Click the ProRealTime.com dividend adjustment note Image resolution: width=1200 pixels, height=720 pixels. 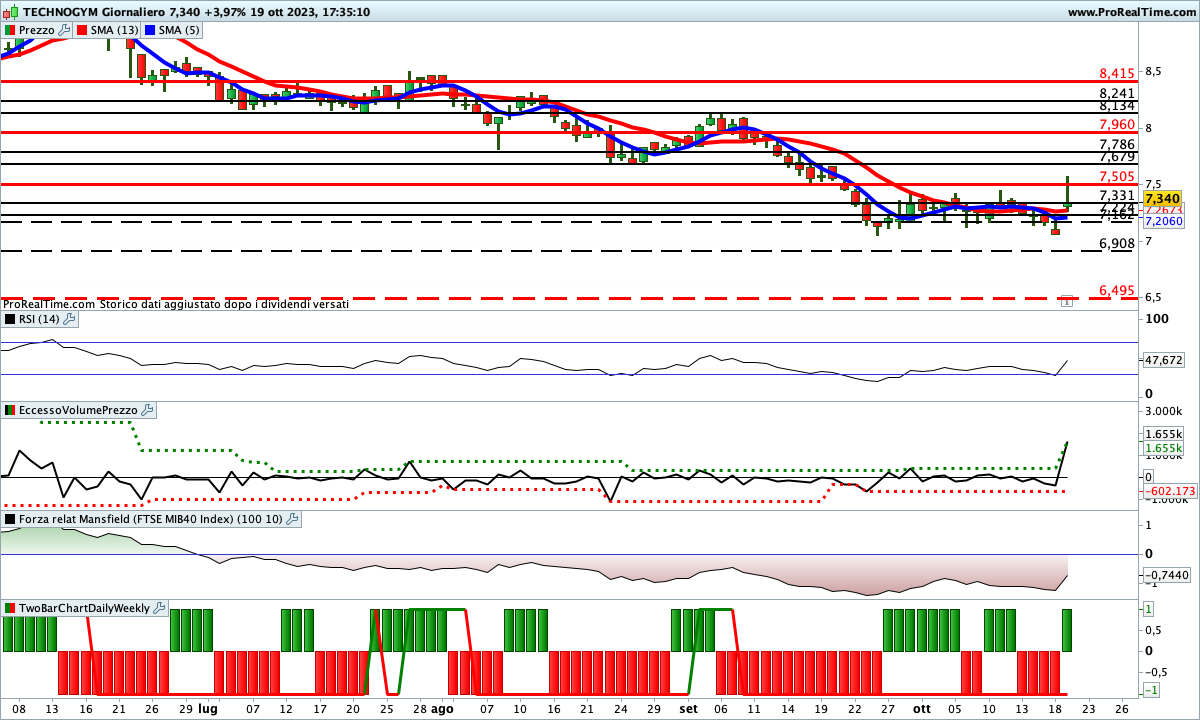click(176, 303)
